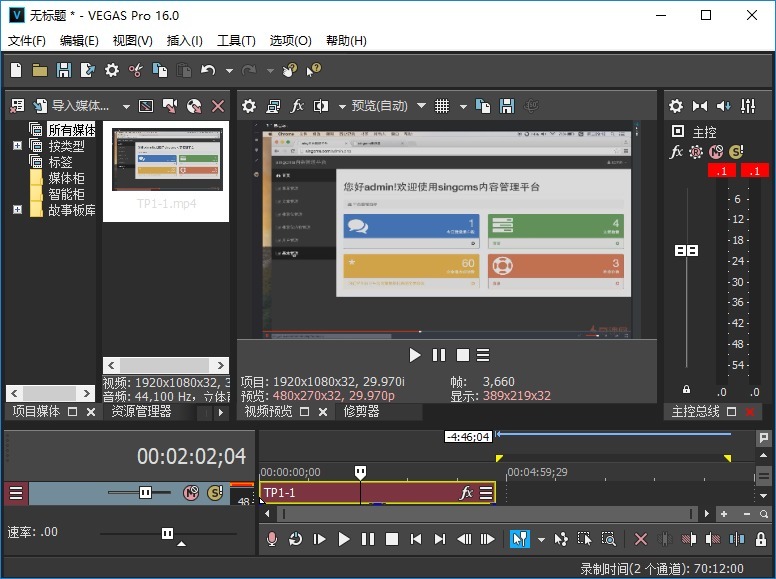Open video FX in the preview toolbar
Screen dimensions: 776x579
[x=297, y=106]
